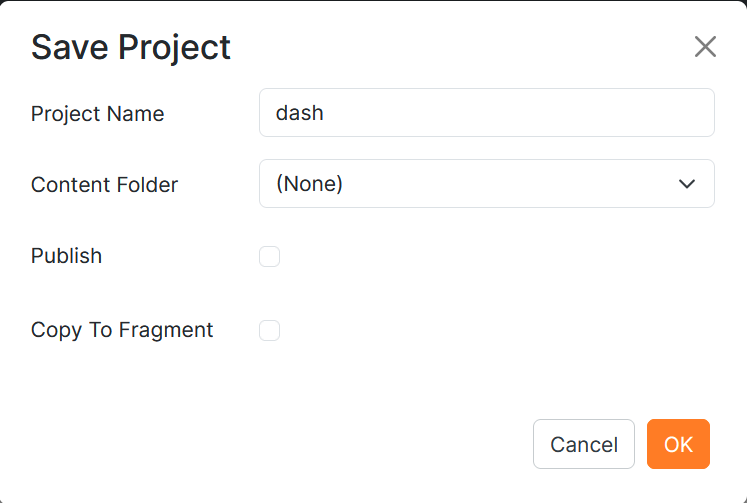Open the Content Folder dropdown
The height and width of the screenshot is (503, 747).
point(486,184)
